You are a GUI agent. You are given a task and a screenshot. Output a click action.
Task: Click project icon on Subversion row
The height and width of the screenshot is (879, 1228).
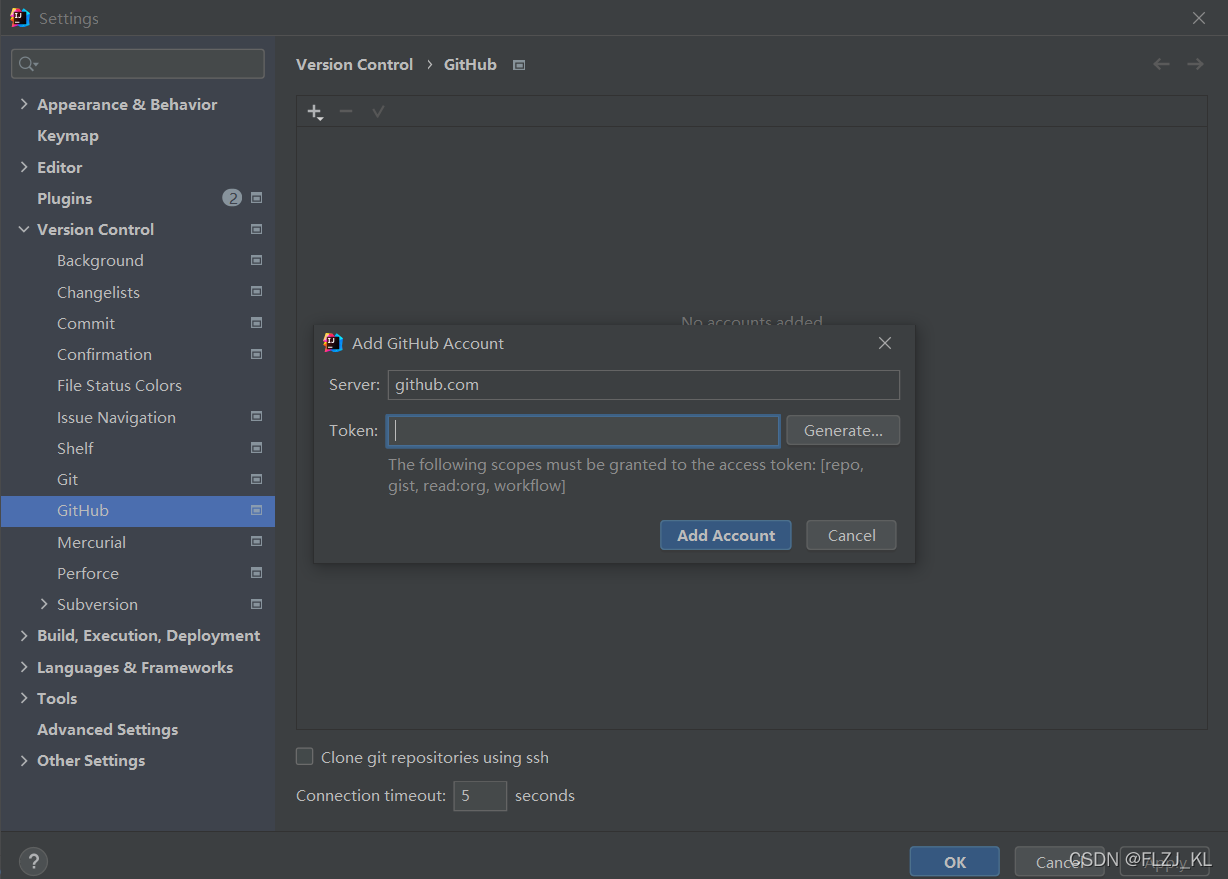click(257, 604)
